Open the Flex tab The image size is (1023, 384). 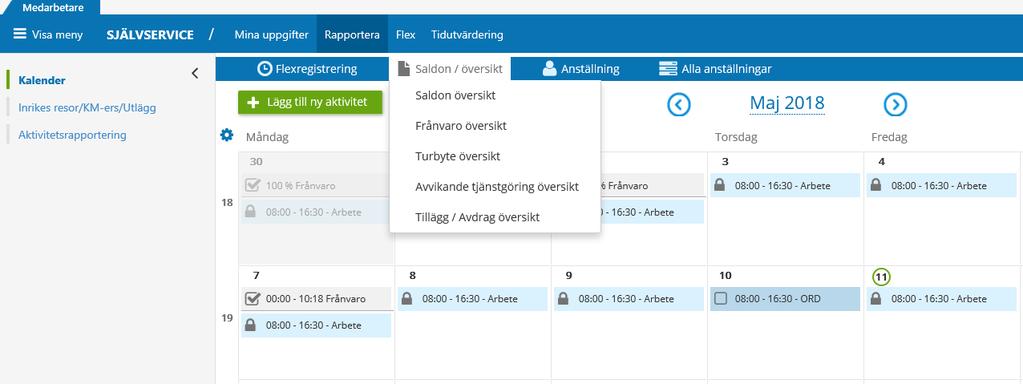tap(406, 35)
